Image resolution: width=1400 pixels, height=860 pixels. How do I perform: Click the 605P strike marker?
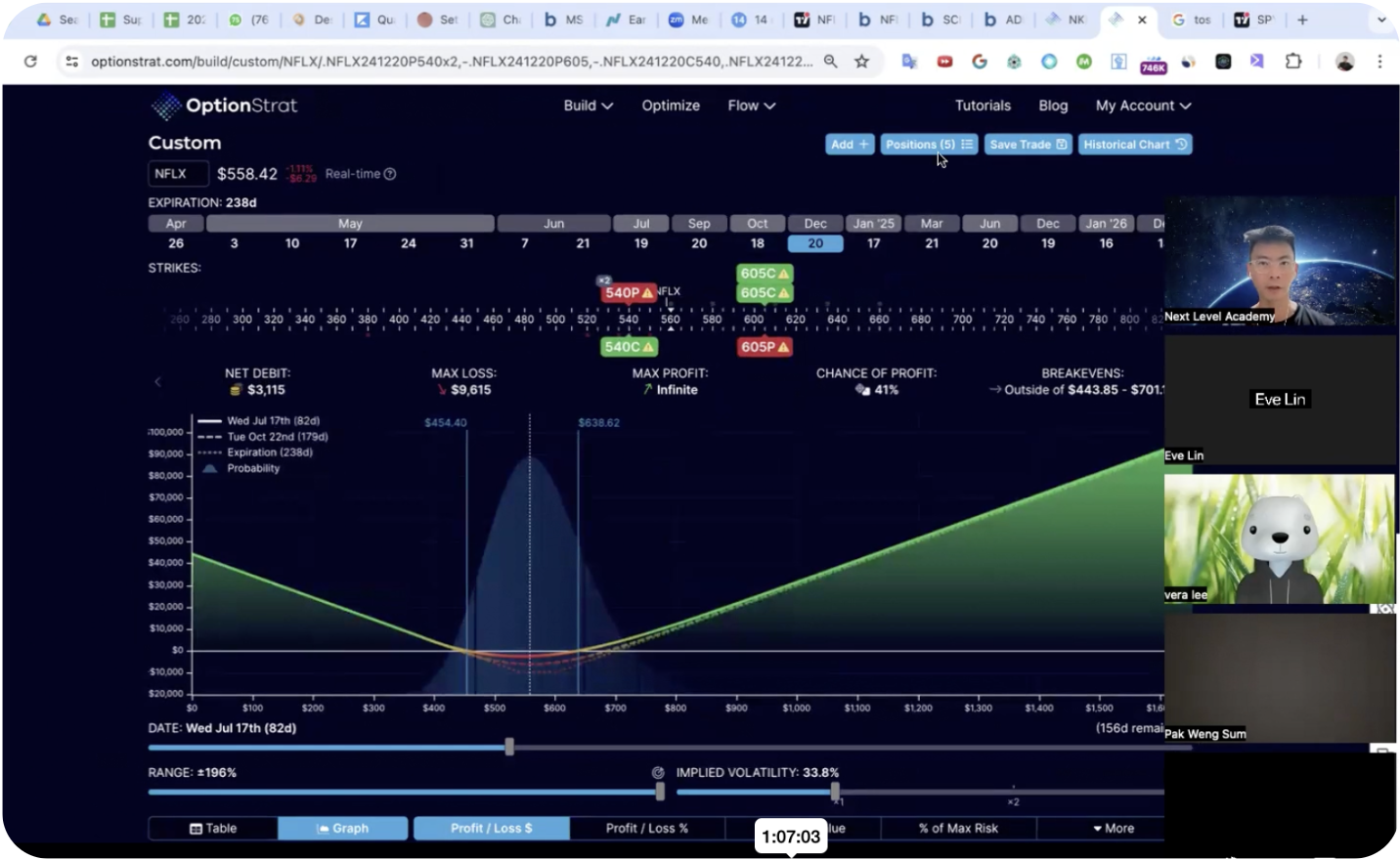pos(765,347)
